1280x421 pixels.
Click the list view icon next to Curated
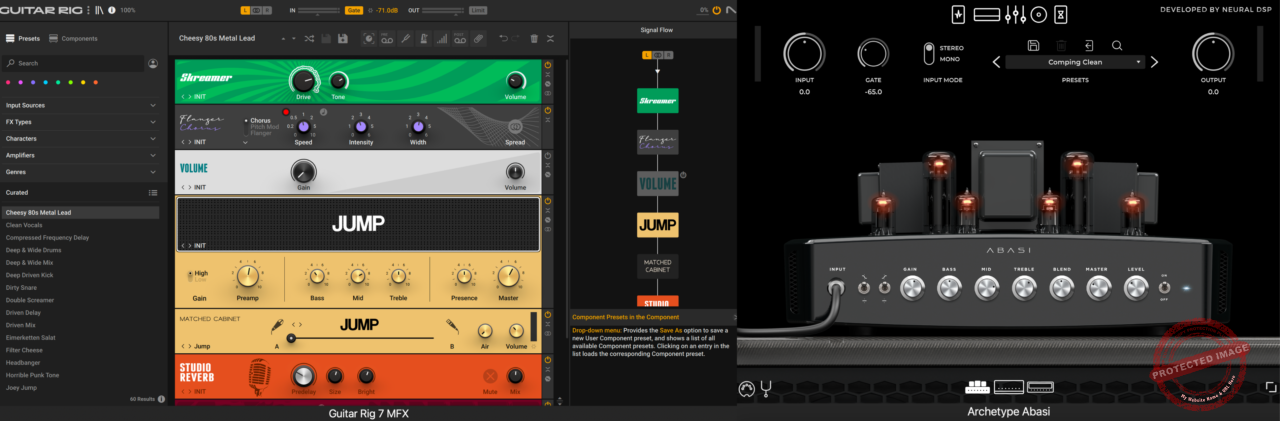153,192
